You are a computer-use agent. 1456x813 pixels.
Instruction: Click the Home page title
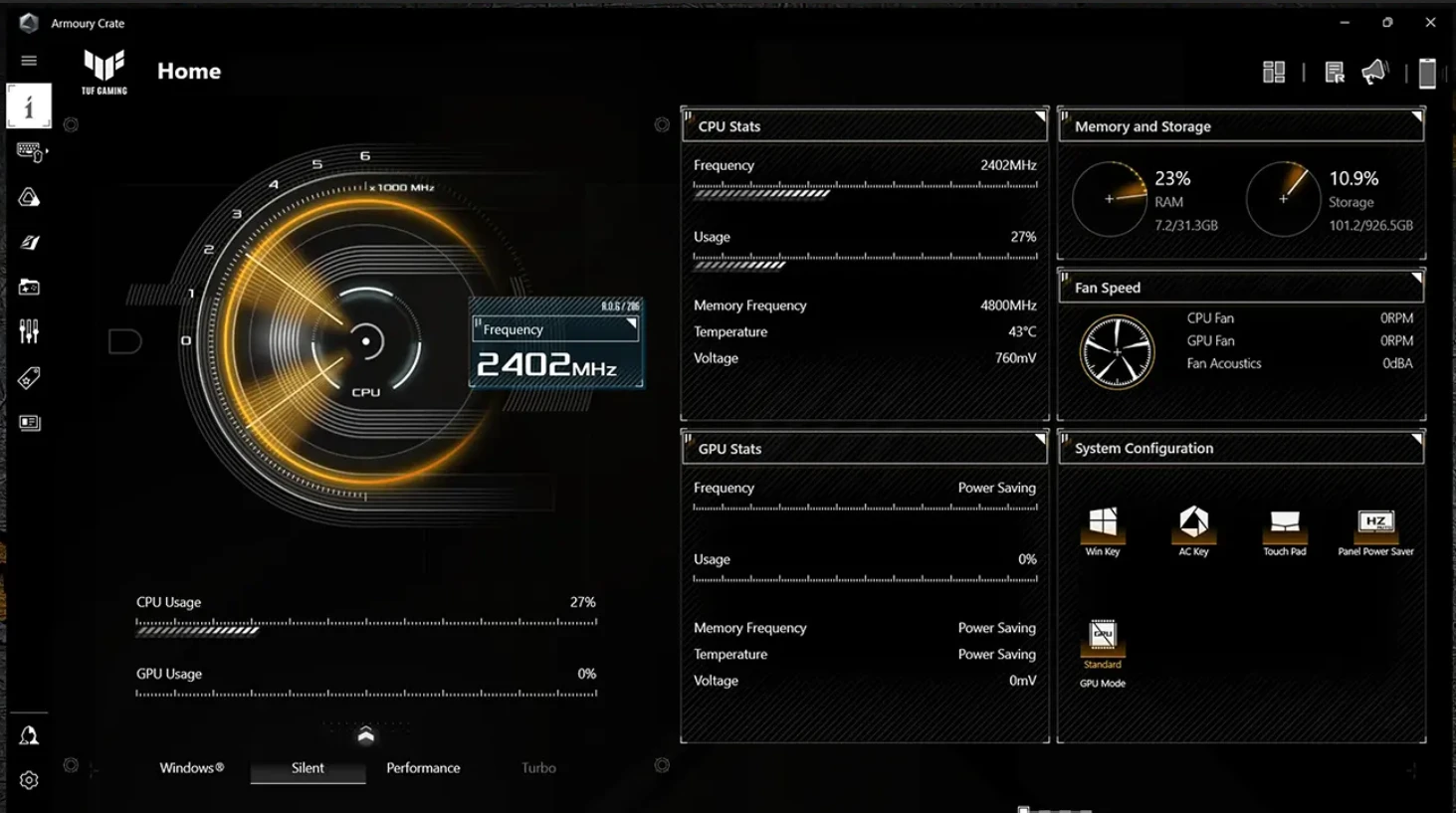[x=189, y=72]
